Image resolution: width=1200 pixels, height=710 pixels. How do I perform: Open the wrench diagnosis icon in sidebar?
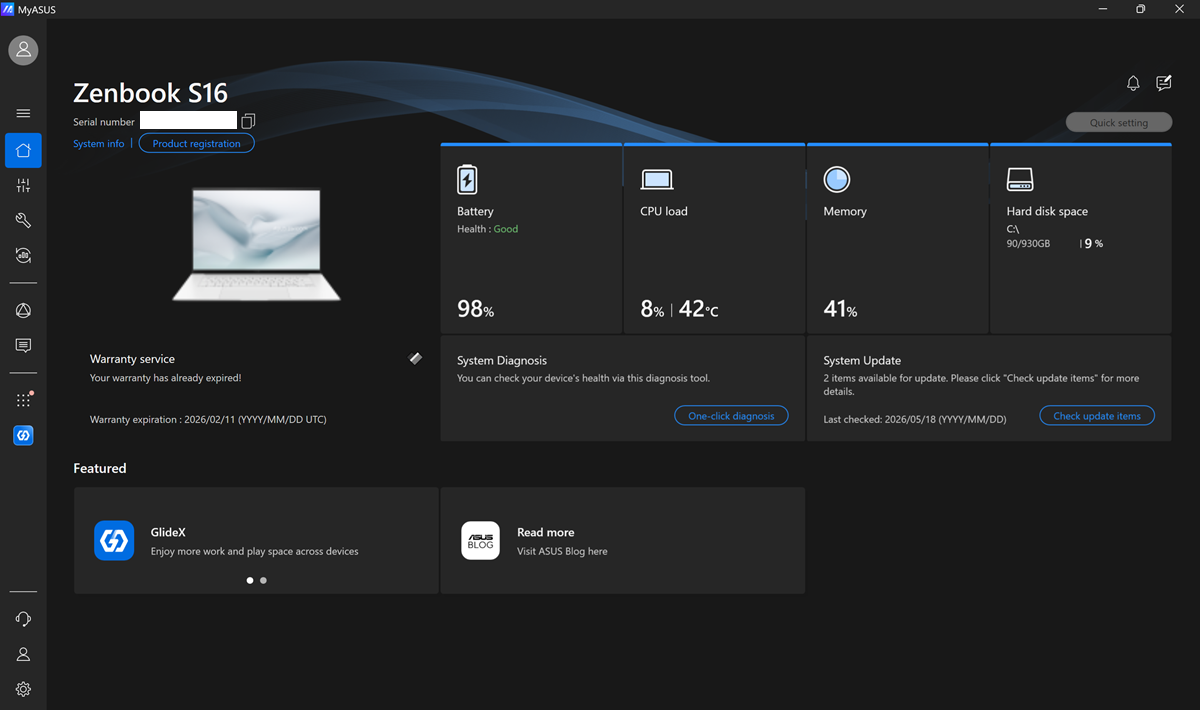point(23,220)
